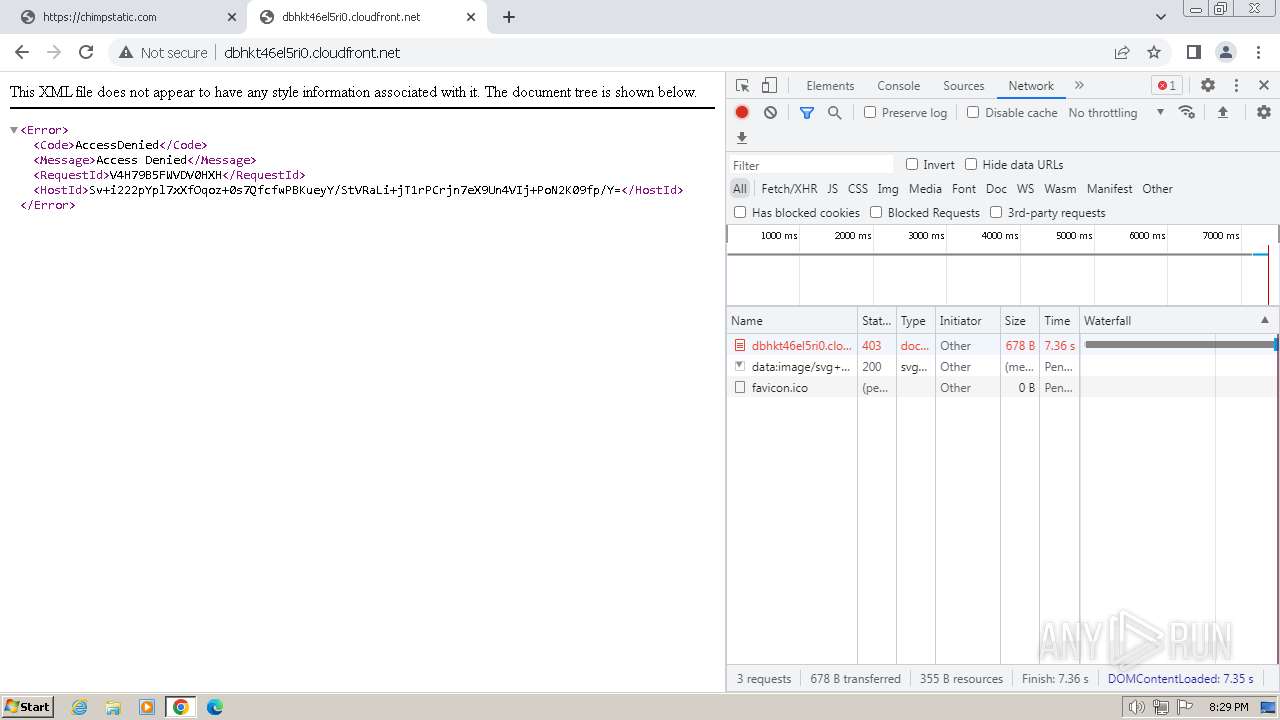Check Blocked Requests checkbox
This screenshot has width=1280, height=720.
[x=876, y=212]
